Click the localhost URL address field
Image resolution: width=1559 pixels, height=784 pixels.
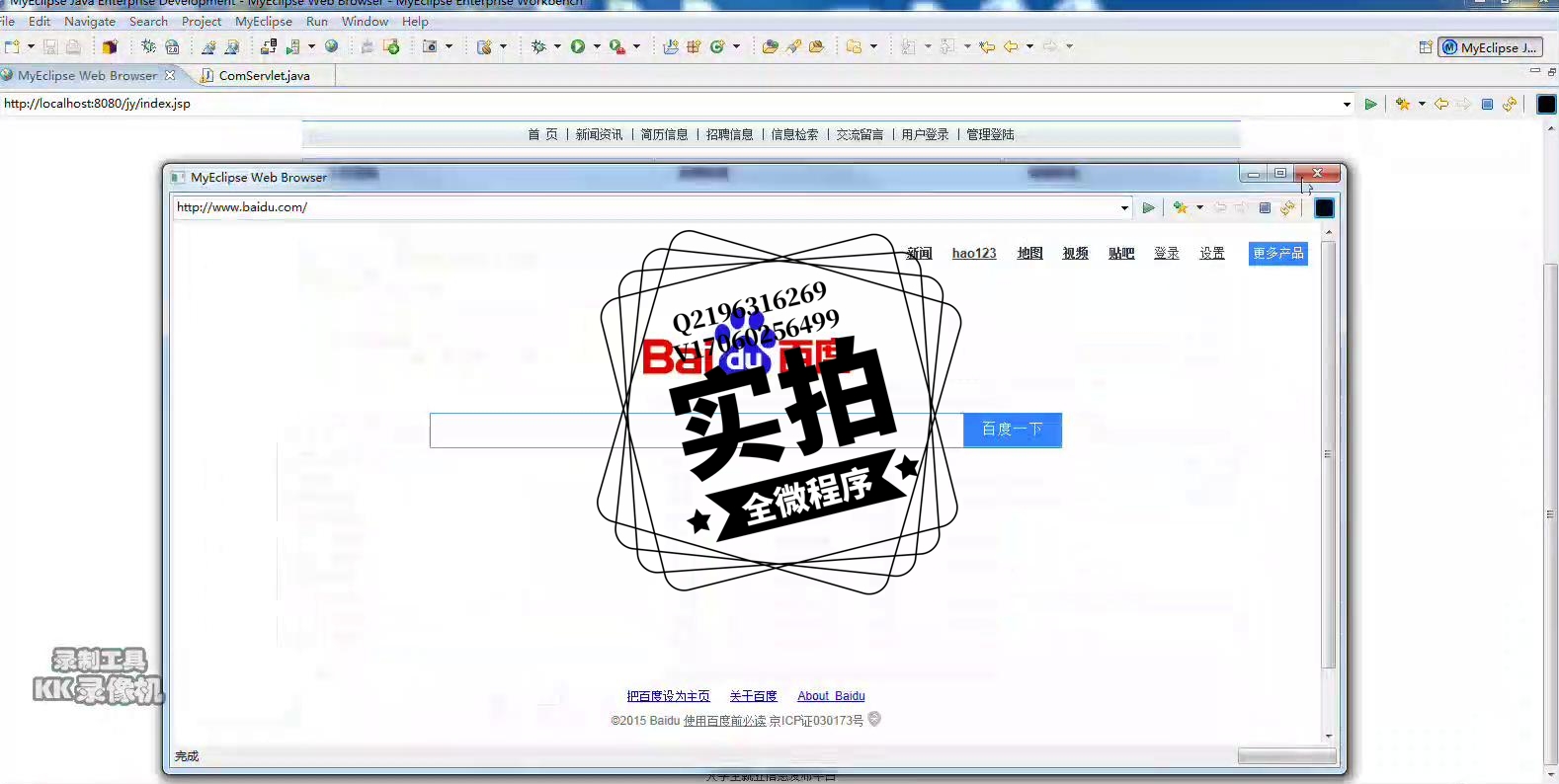pyautogui.click(x=672, y=104)
